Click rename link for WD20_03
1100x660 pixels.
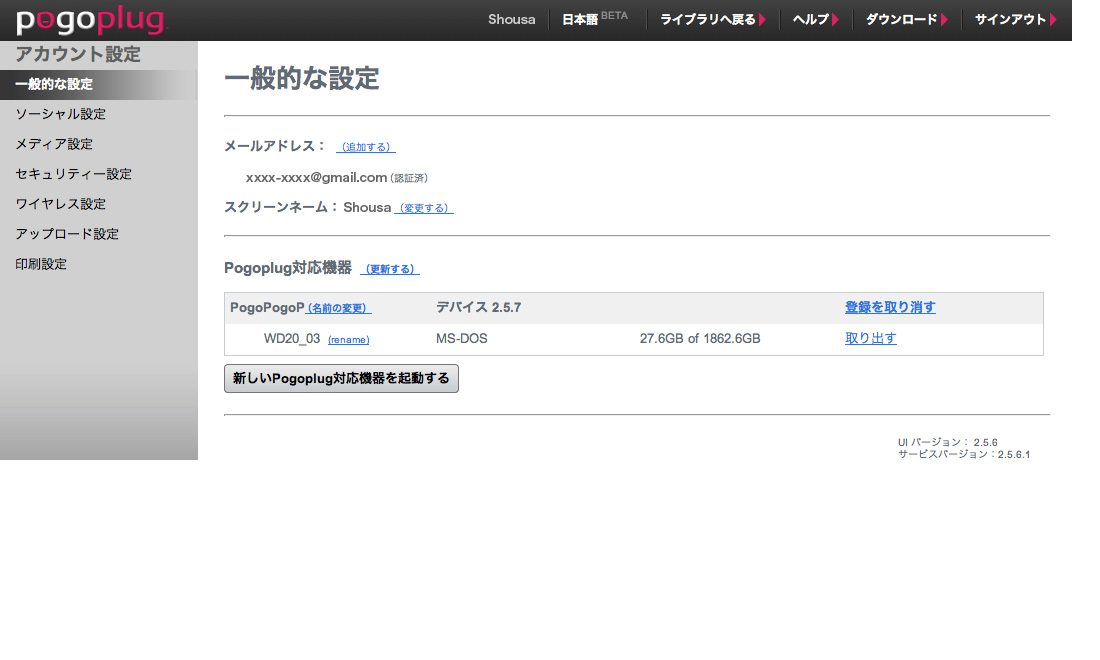tap(349, 339)
